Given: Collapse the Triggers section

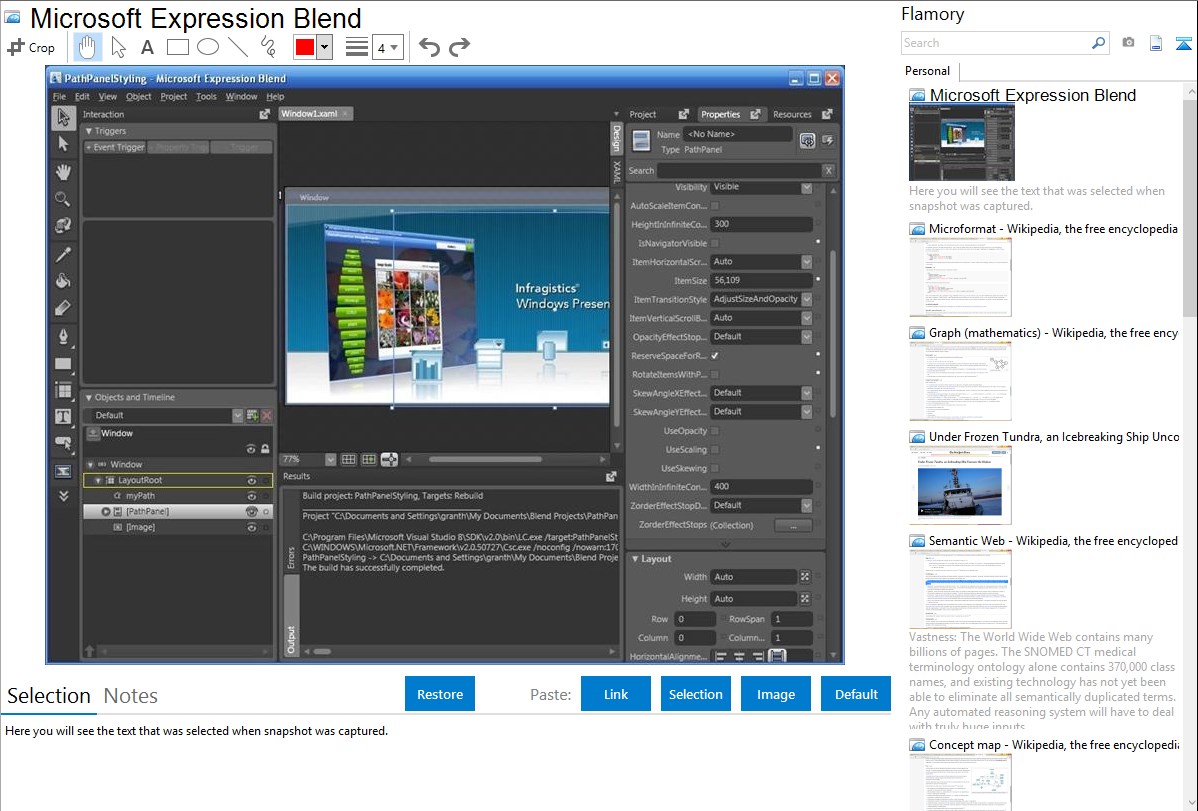Looking at the screenshot, I should 89,131.
